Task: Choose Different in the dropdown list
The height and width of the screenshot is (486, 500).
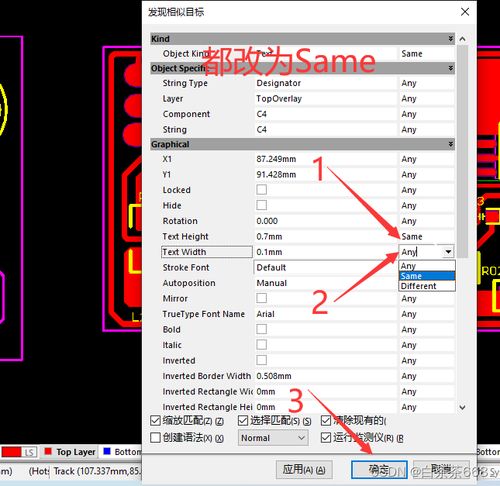Action: pyautogui.click(x=427, y=286)
